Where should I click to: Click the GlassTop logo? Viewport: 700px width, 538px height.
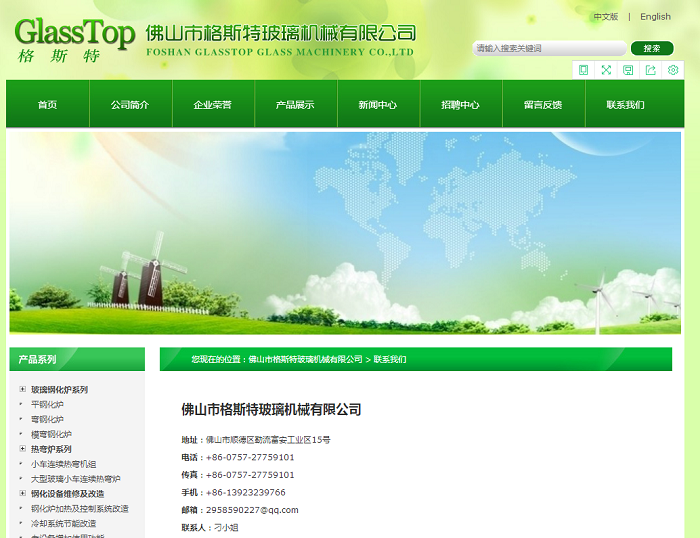pyautogui.click(x=74, y=40)
